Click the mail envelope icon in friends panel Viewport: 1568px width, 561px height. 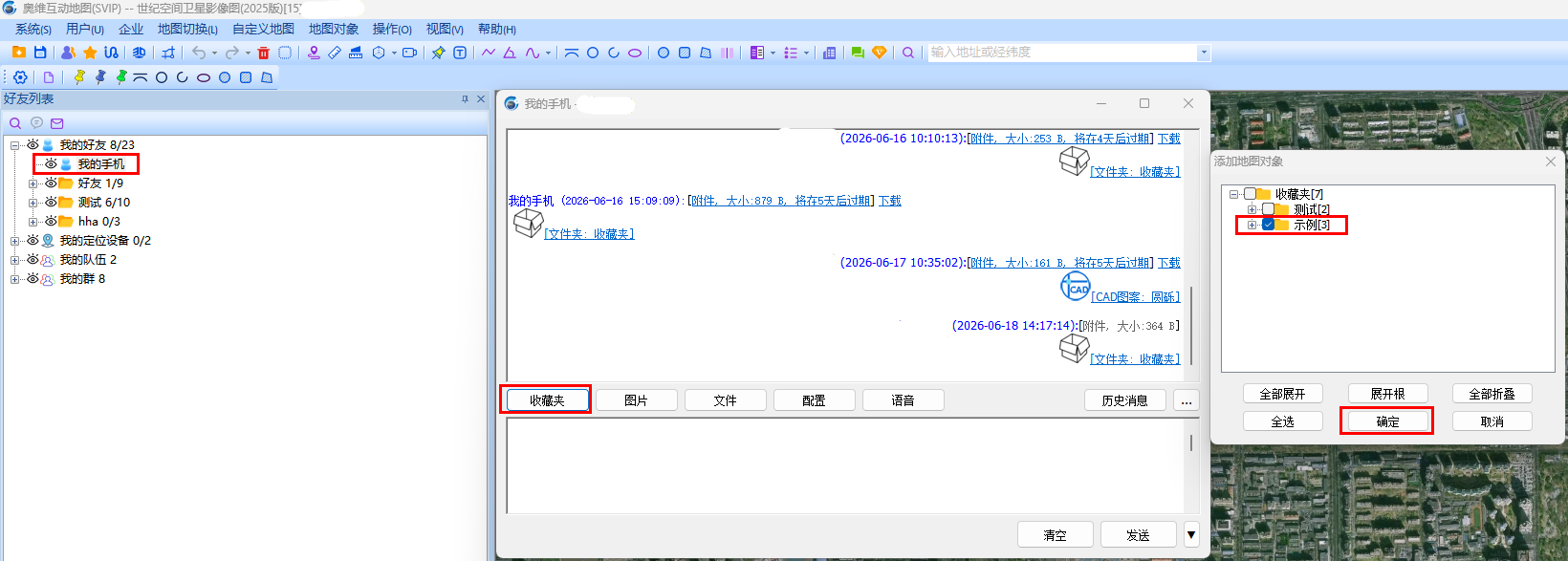tap(57, 123)
